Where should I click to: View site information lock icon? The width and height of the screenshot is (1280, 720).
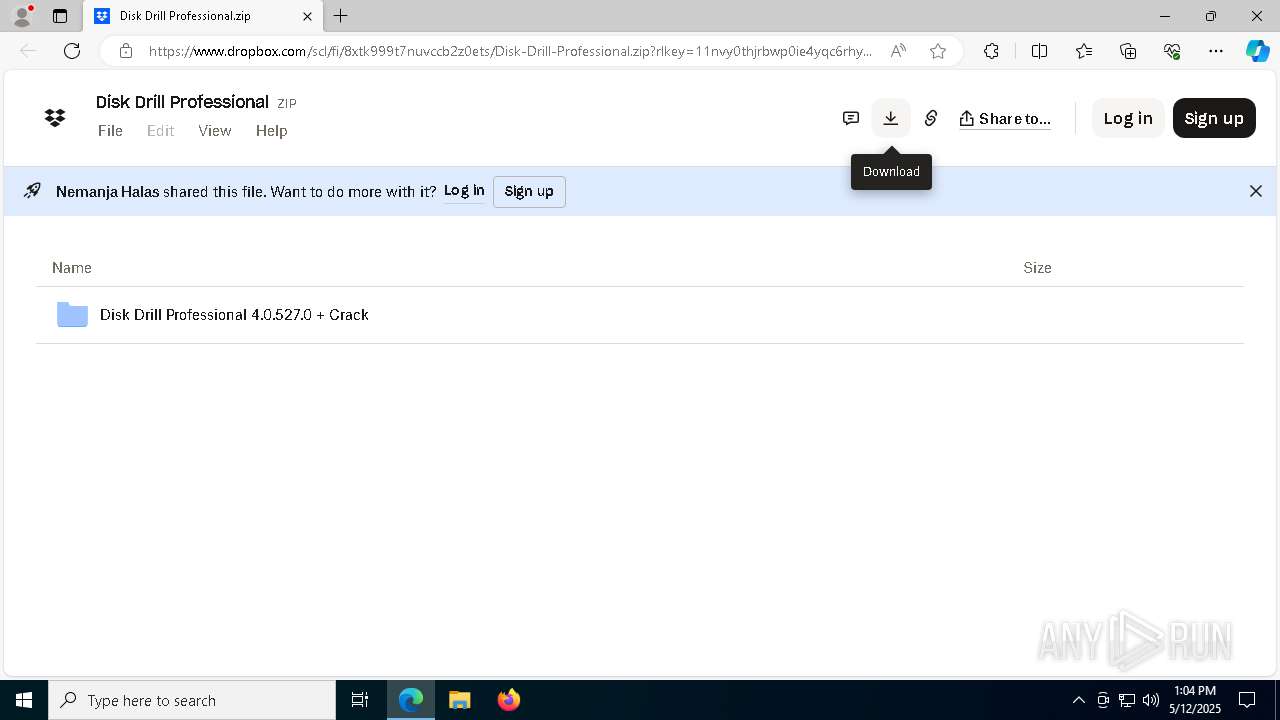point(125,51)
